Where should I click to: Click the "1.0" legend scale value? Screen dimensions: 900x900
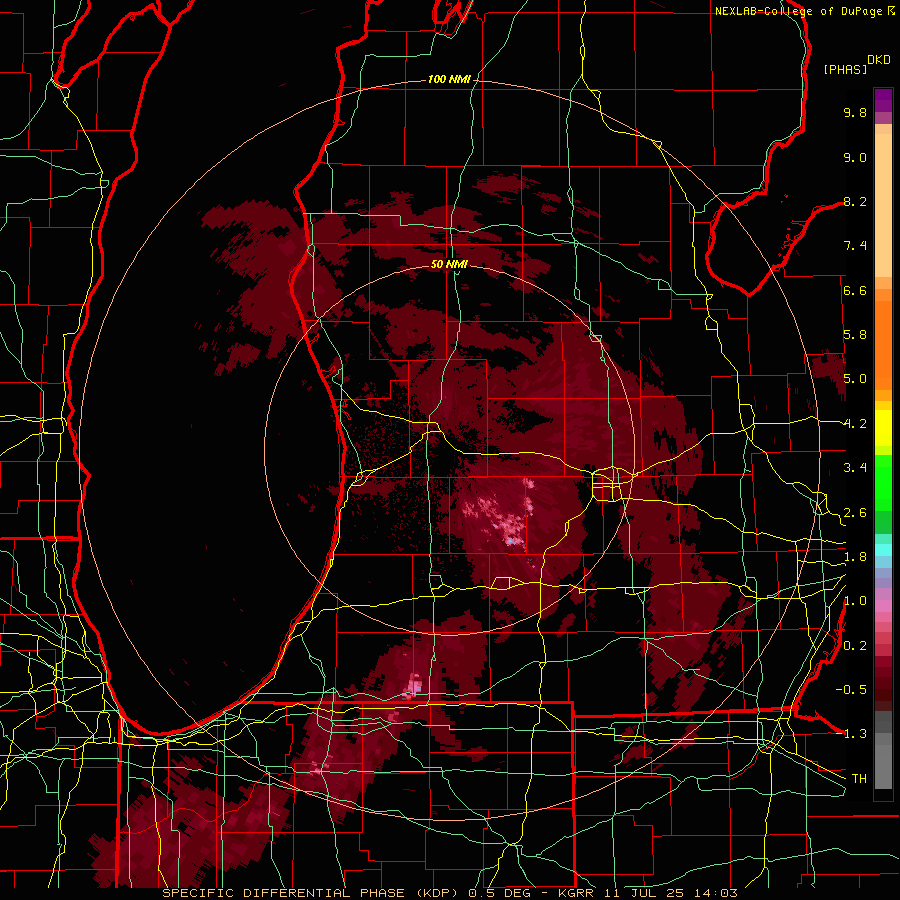tap(855, 601)
